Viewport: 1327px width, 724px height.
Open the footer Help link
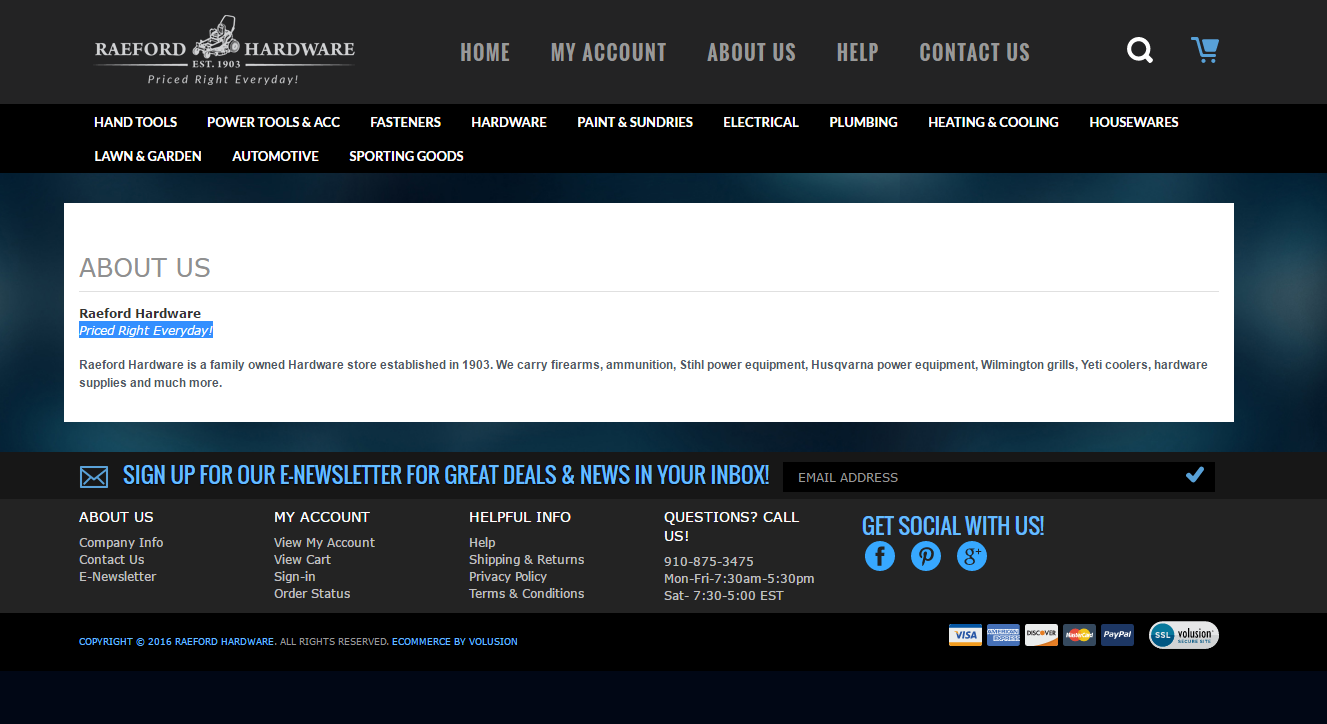coord(482,543)
